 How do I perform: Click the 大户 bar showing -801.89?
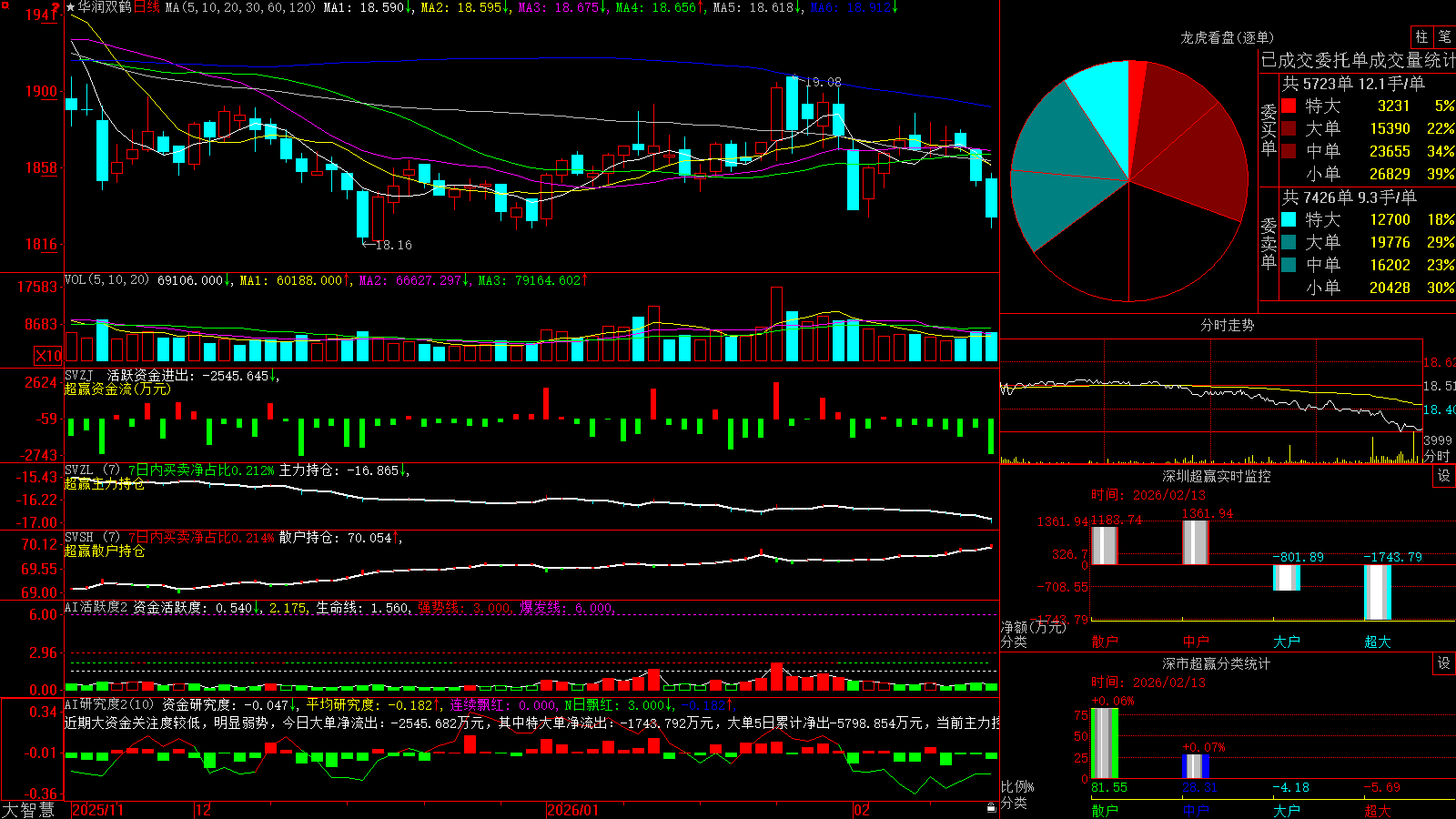point(1286,578)
